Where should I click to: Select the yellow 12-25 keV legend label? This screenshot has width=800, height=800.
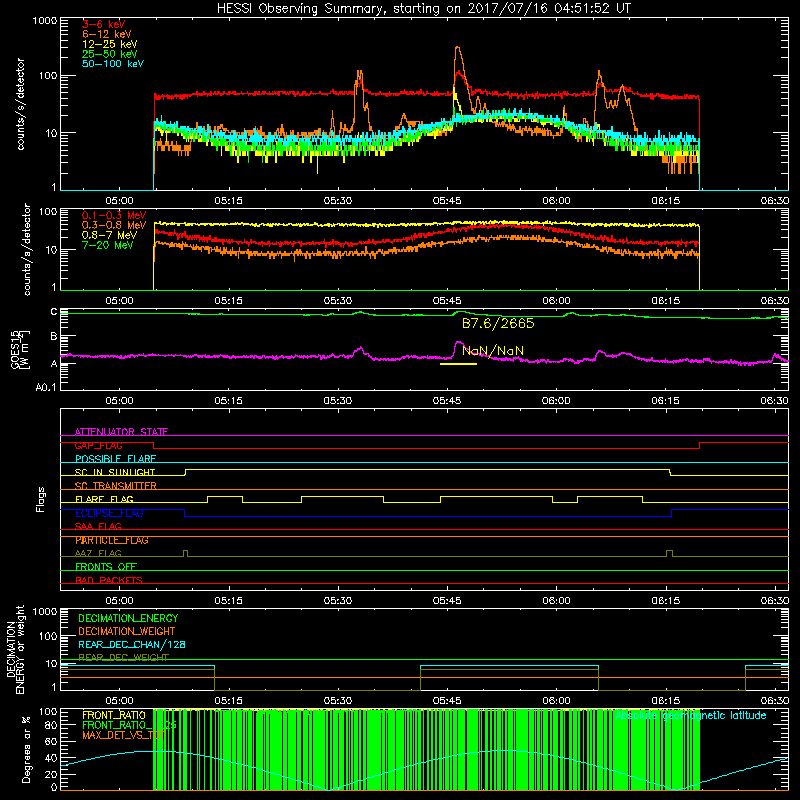click(x=110, y=44)
